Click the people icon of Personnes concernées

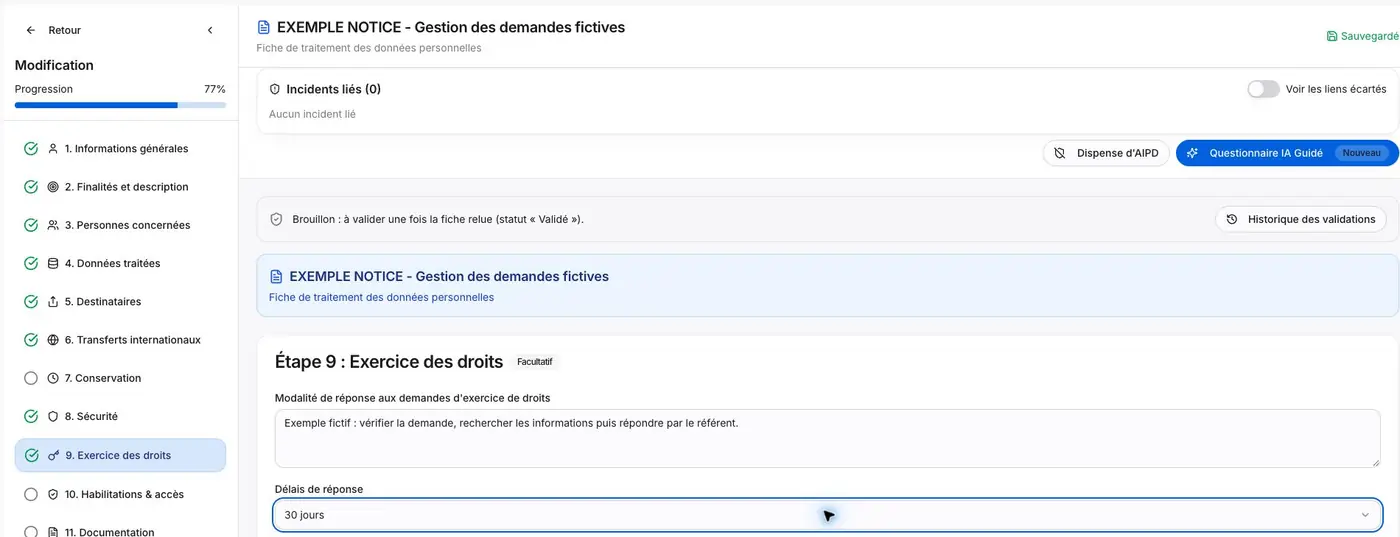pos(53,225)
